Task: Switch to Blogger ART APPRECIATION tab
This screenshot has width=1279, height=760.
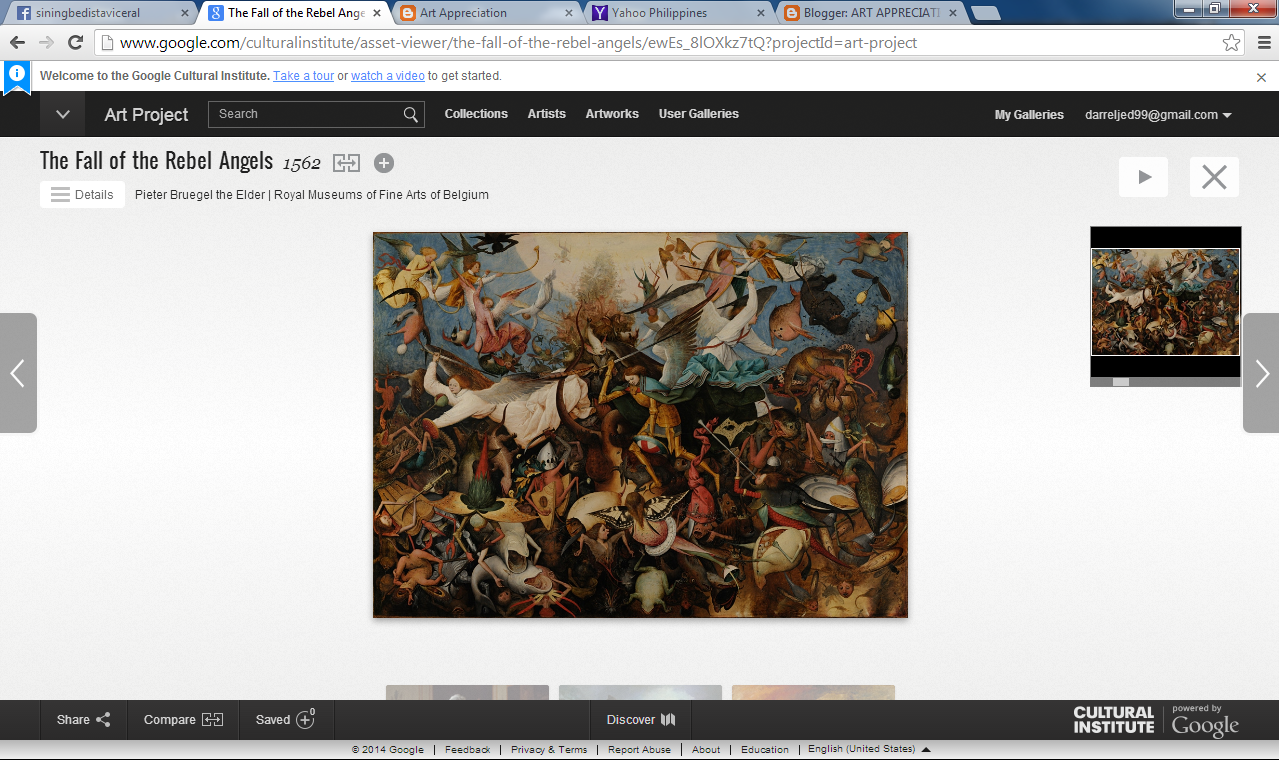Action: tap(870, 13)
